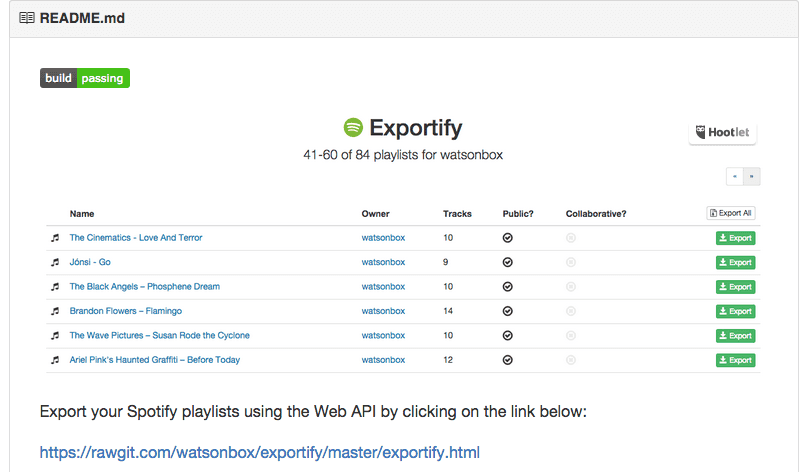Click watsonbox owner in The Wave Pictures row

[383, 336]
